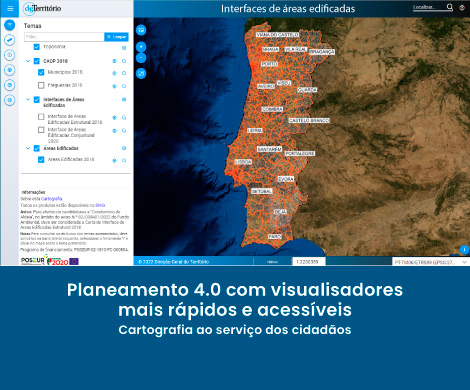
Task: Open settings icon for Freguesias 2018 layer
Action: click(x=114, y=86)
